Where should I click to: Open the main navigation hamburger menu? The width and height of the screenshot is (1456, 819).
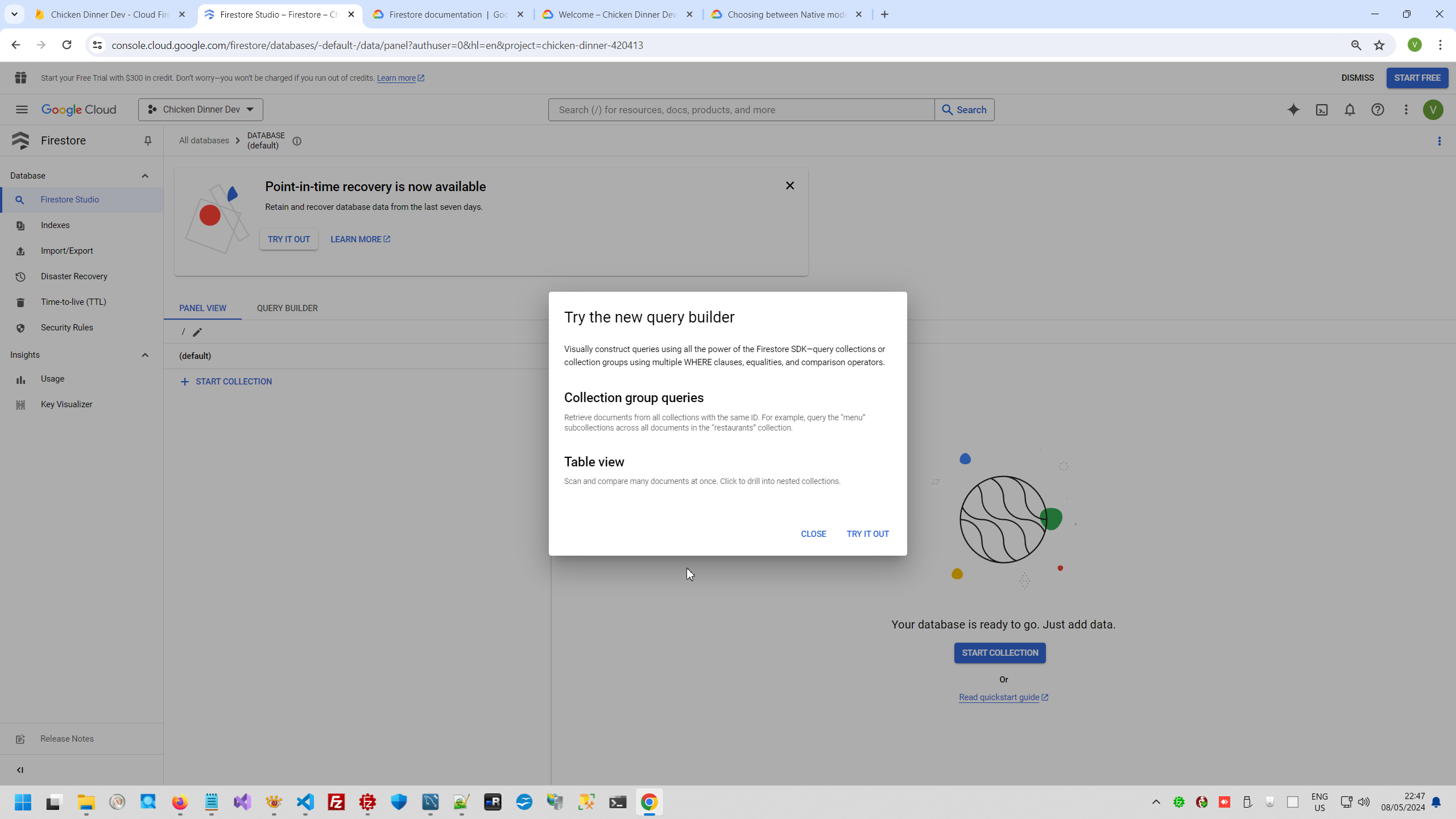click(22, 110)
